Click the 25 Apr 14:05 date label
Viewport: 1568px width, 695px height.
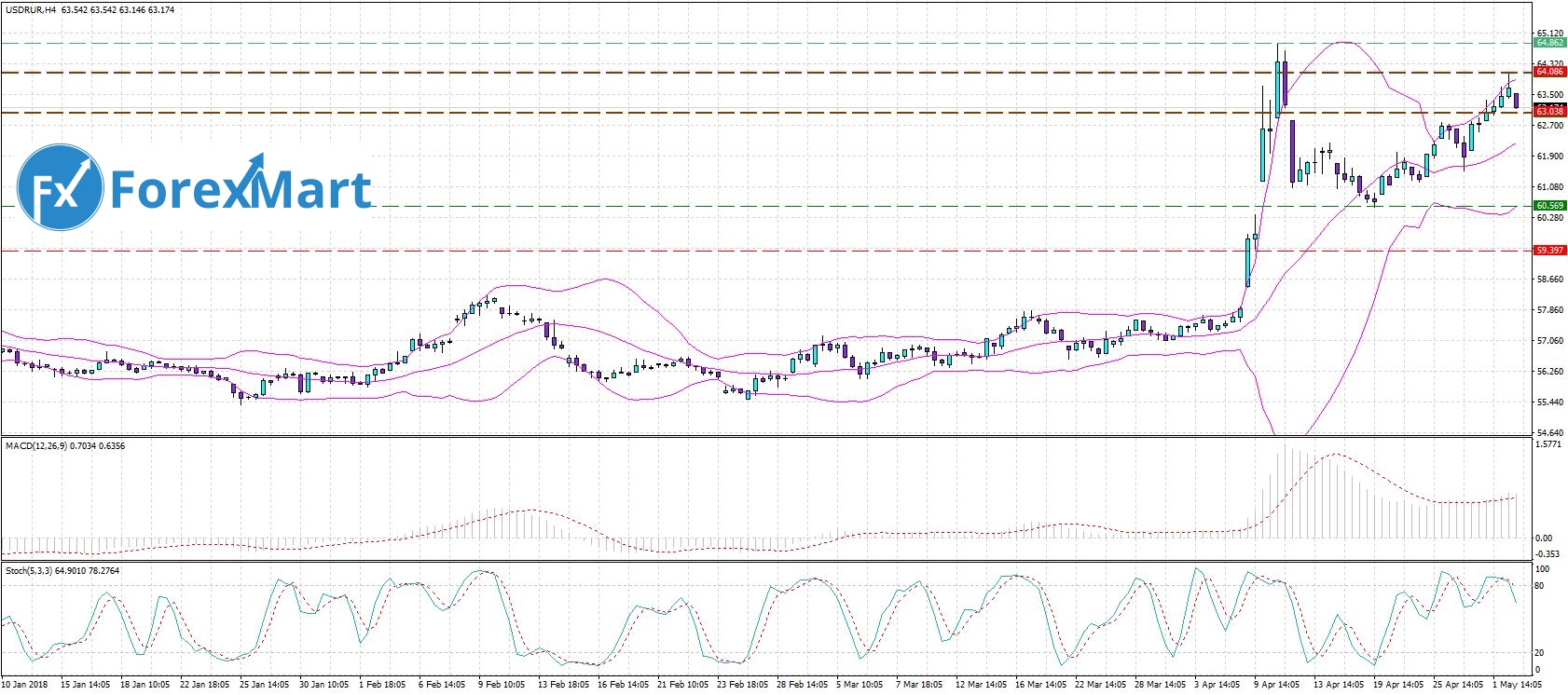click(x=1458, y=685)
